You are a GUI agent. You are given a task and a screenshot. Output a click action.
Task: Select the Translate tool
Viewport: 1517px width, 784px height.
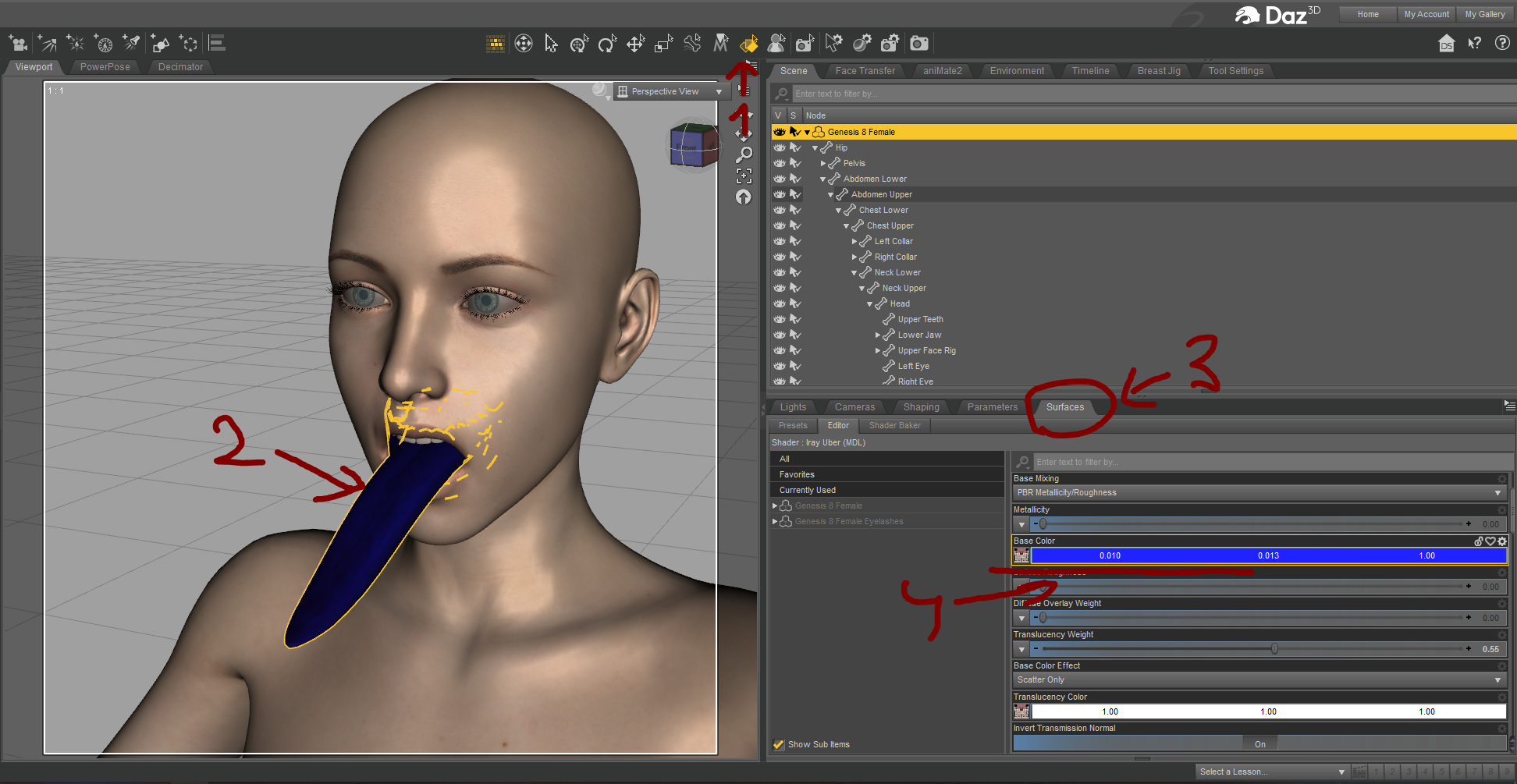pos(636,44)
